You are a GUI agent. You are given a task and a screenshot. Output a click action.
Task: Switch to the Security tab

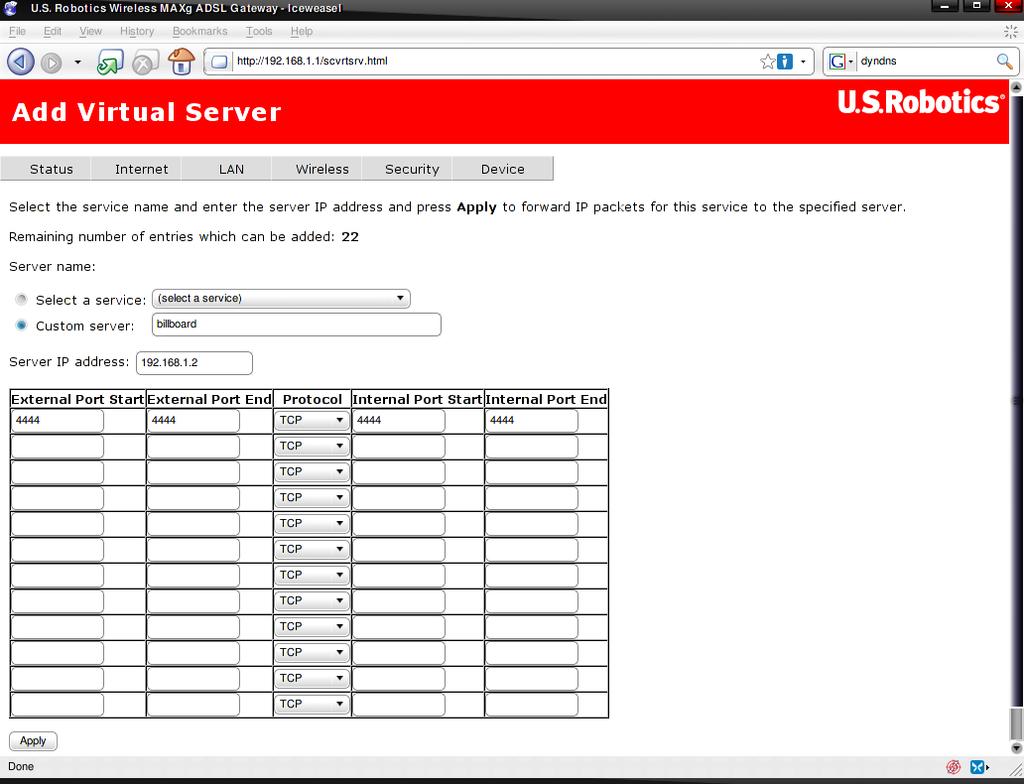406,169
